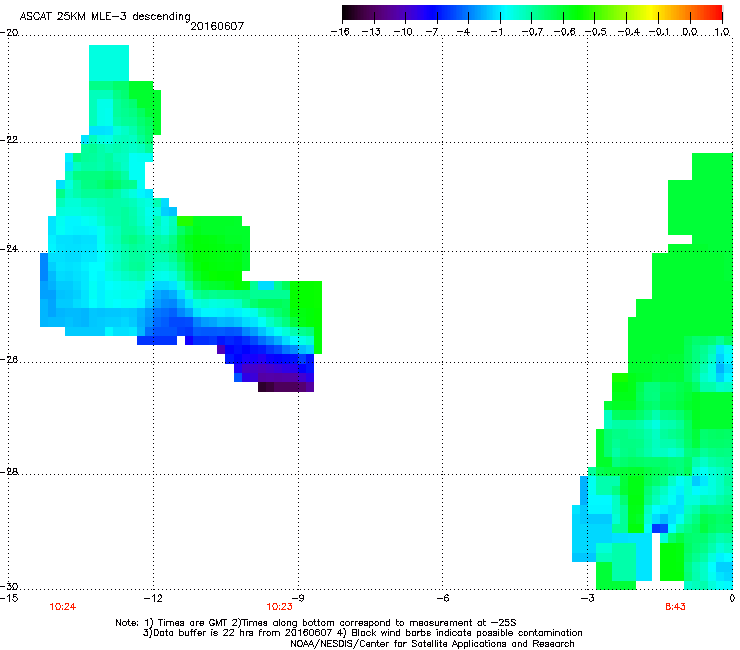Click the red time label 8:43
Screen dimensions: 740x650
click(675, 607)
